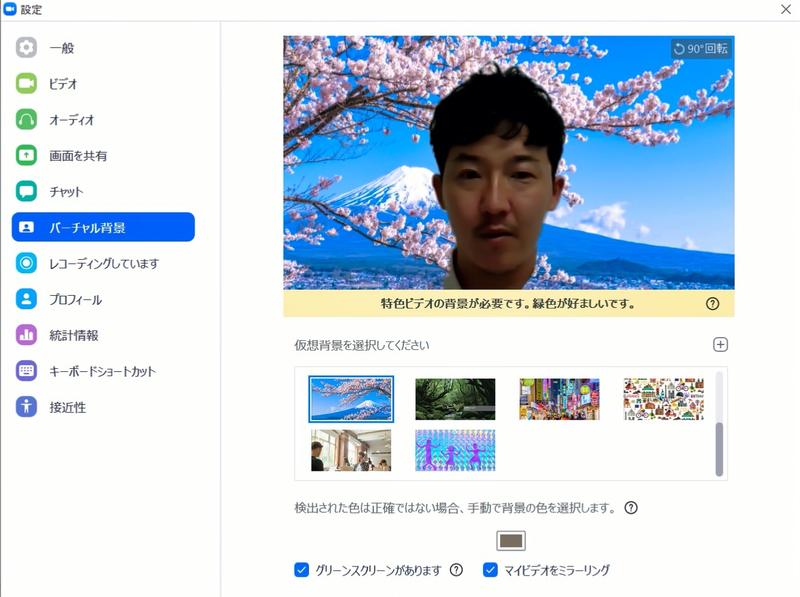Open Video (ビデオ) settings icon
The image size is (800, 597).
coord(27,84)
